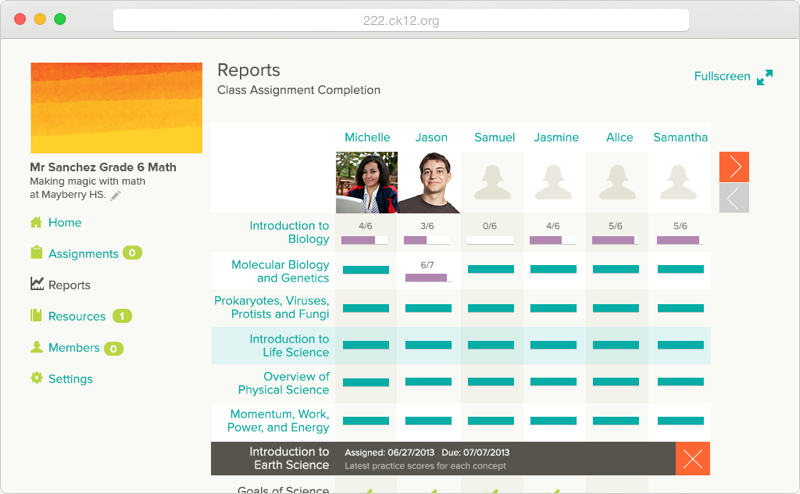The image size is (800, 494).
Task: Open student Michelle's name link
Action: [x=367, y=137]
